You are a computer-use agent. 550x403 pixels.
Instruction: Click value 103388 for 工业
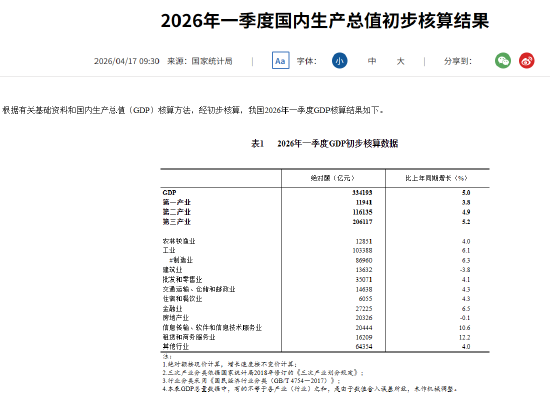coord(362,250)
